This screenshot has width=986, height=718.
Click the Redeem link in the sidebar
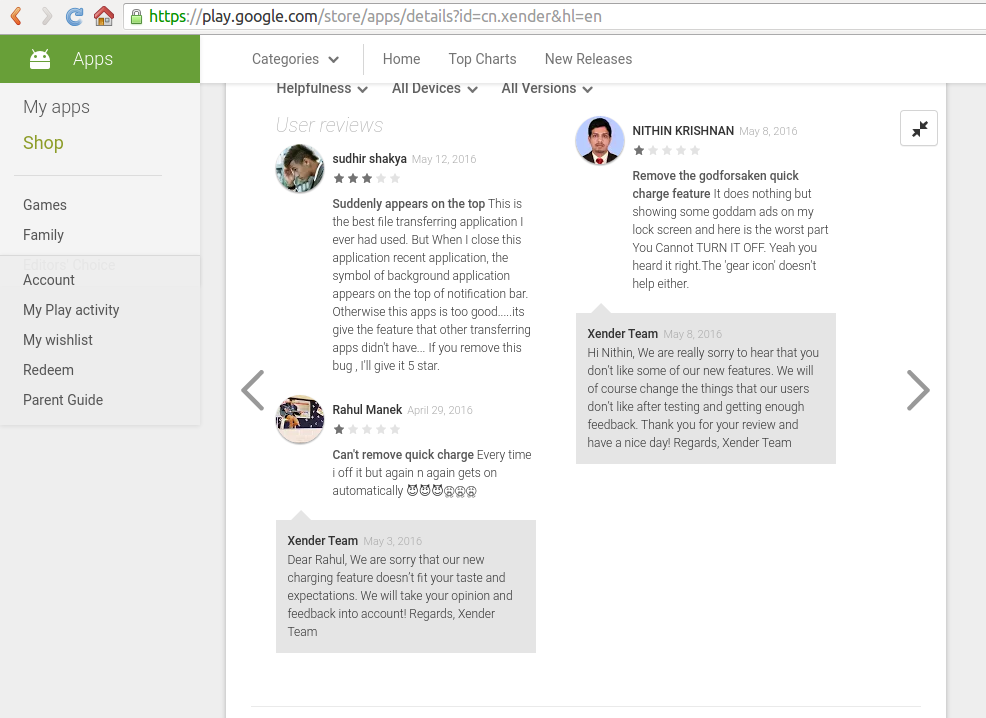(x=48, y=370)
